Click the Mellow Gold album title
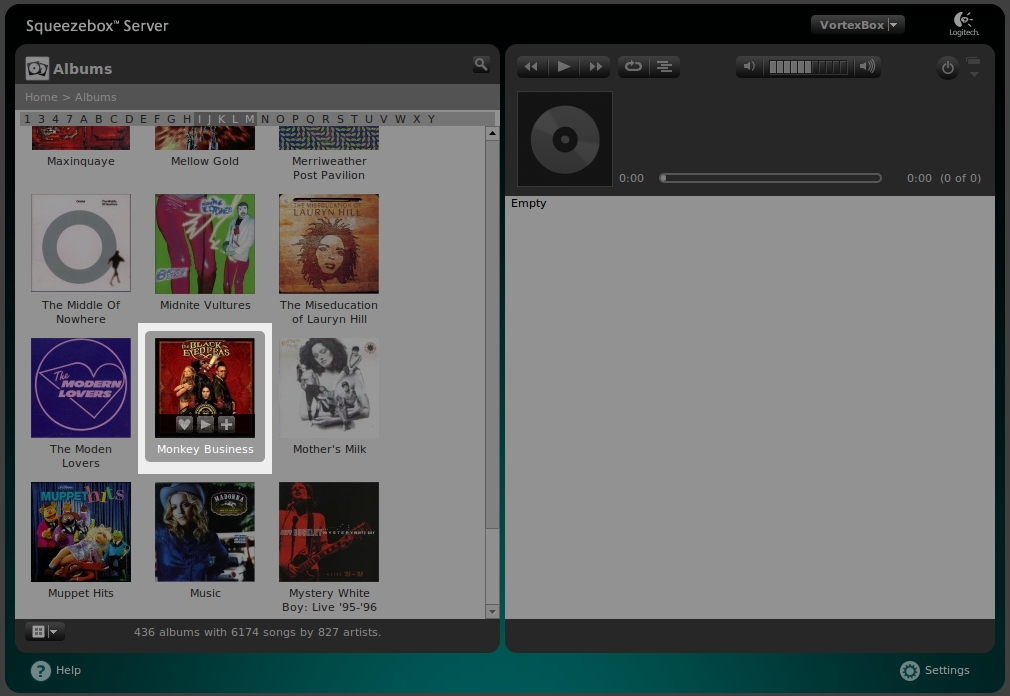This screenshot has height=696, width=1010. [x=205, y=161]
